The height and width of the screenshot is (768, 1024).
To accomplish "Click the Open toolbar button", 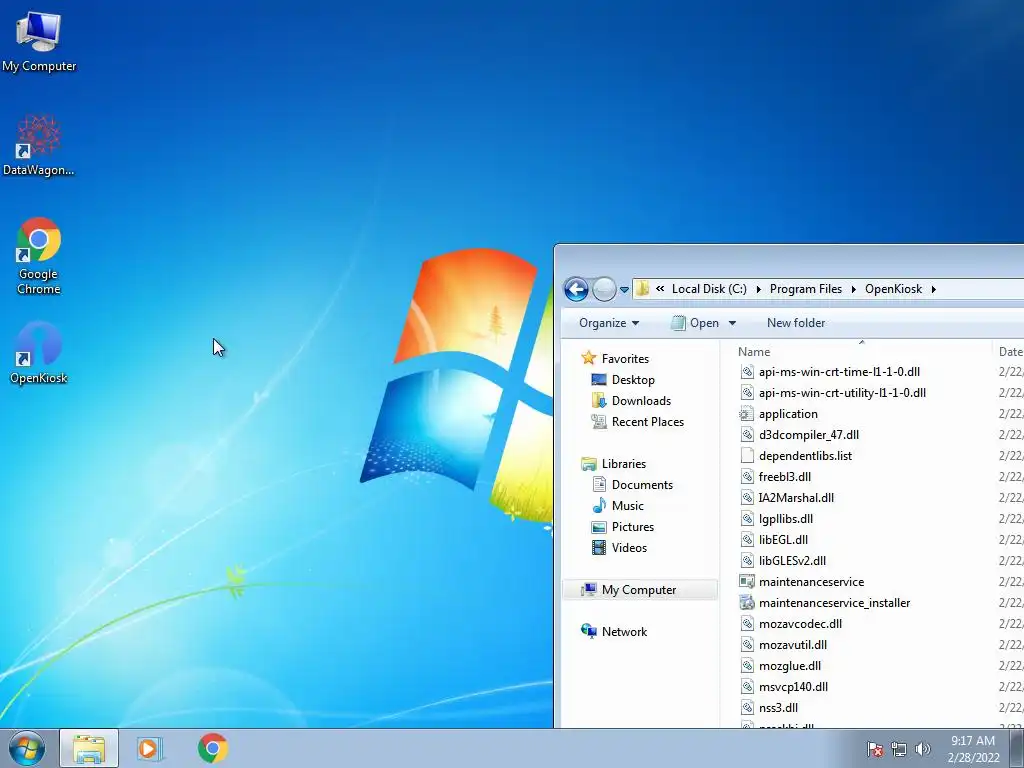I will pyautogui.click(x=696, y=323).
